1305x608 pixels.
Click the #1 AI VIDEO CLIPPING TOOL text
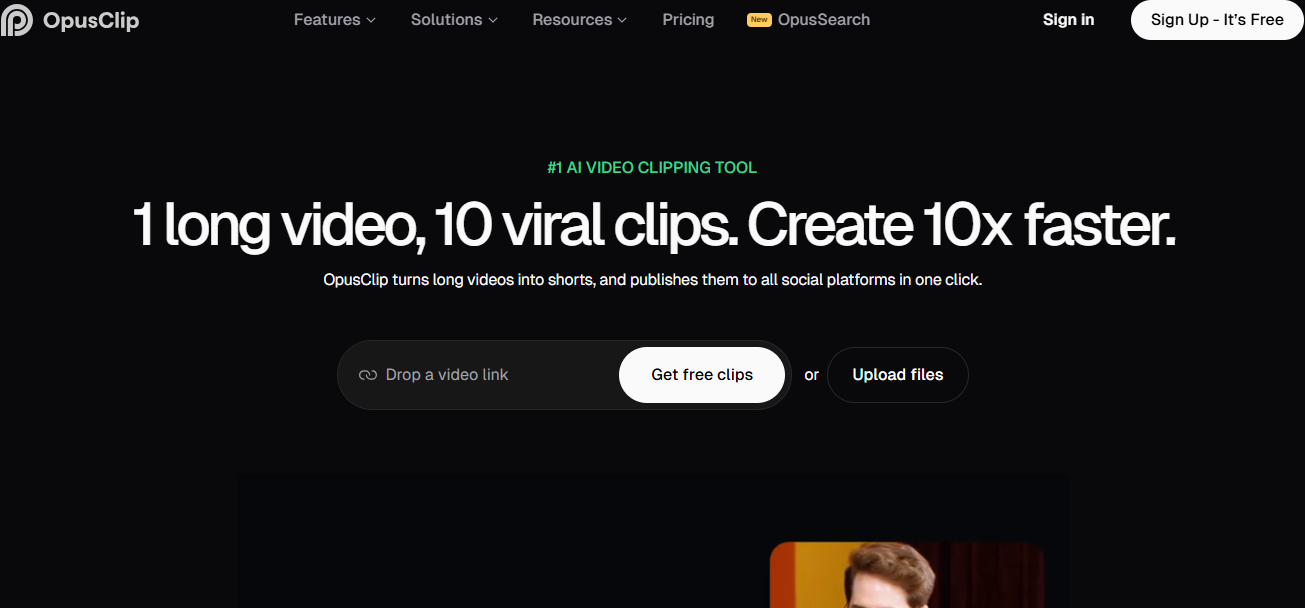tap(652, 168)
